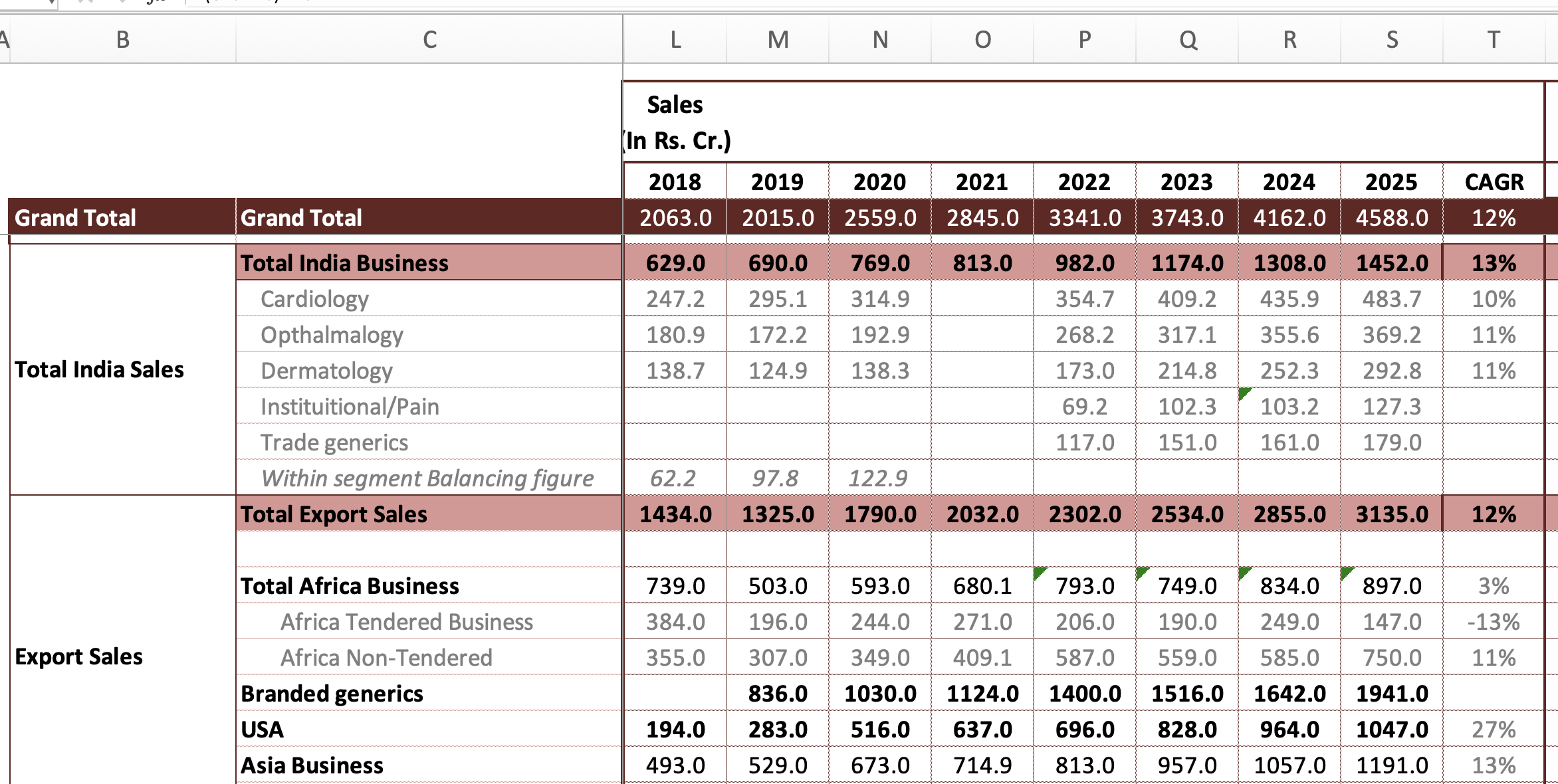The height and width of the screenshot is (784, 1558).
Task: Select column P header
Action: [x=1085, y=40]
